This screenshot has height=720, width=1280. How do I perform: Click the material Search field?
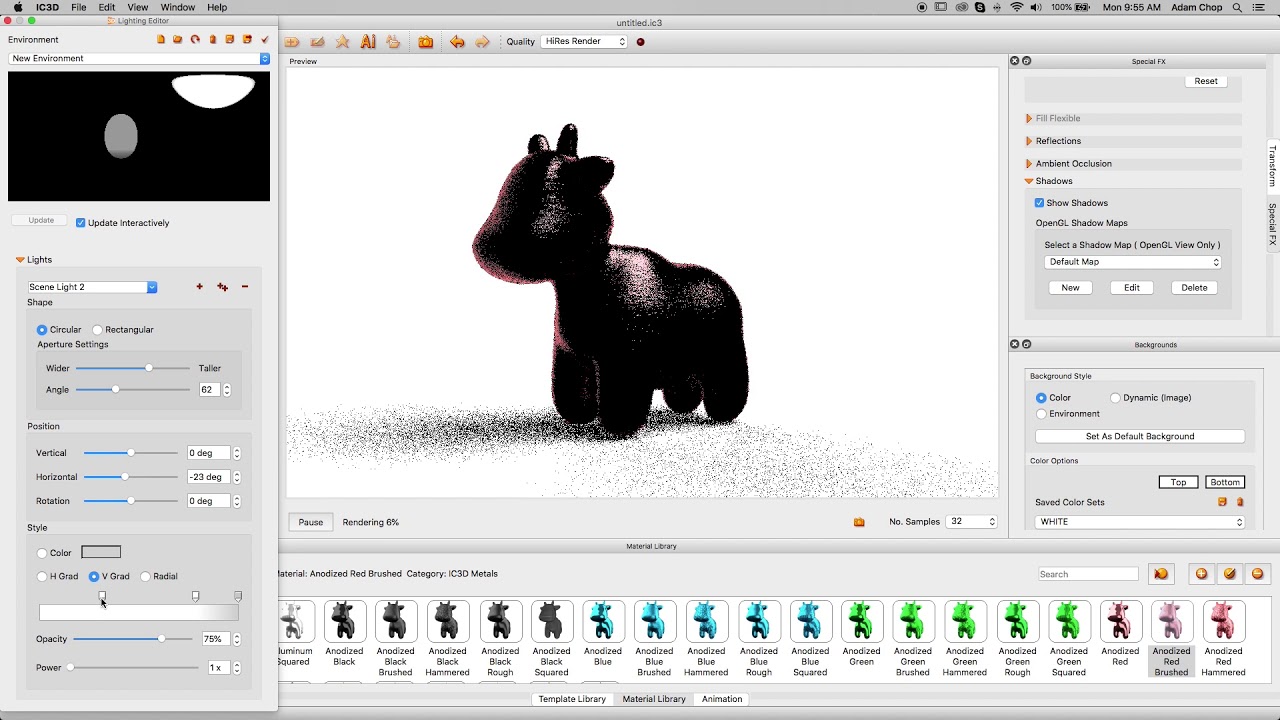(1088, 574)
